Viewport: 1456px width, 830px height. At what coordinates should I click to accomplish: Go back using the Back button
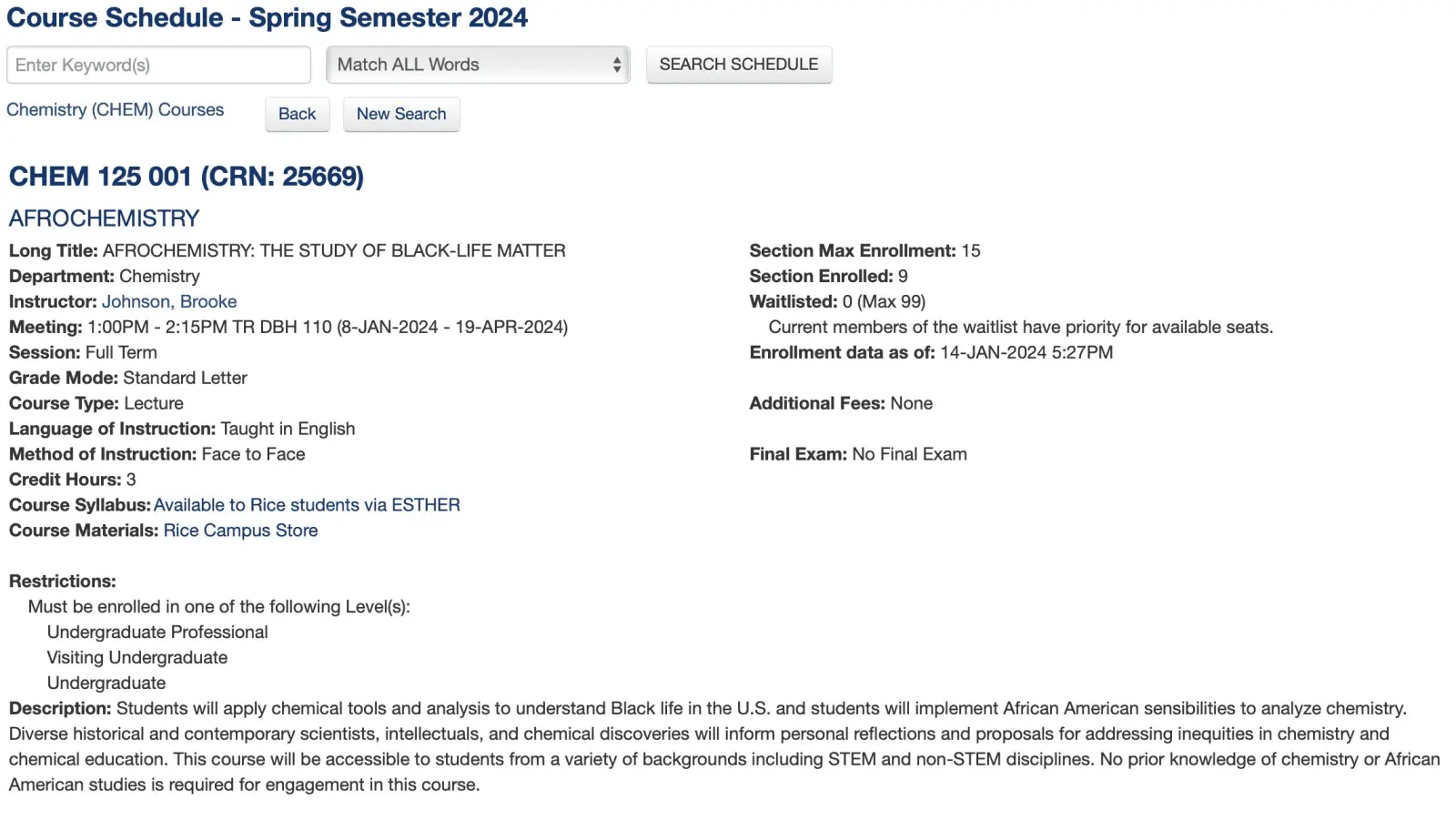pyautogui.click(x=297, y=115)
